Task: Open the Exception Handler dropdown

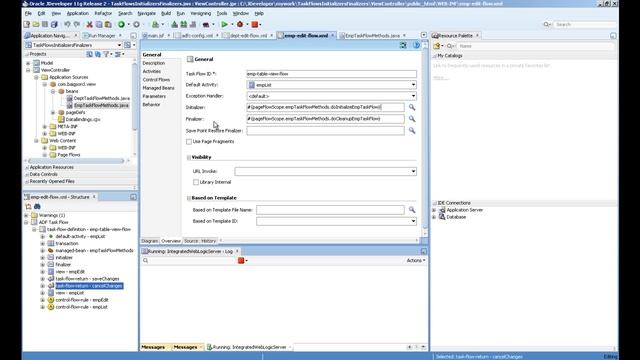Action: 413,96
